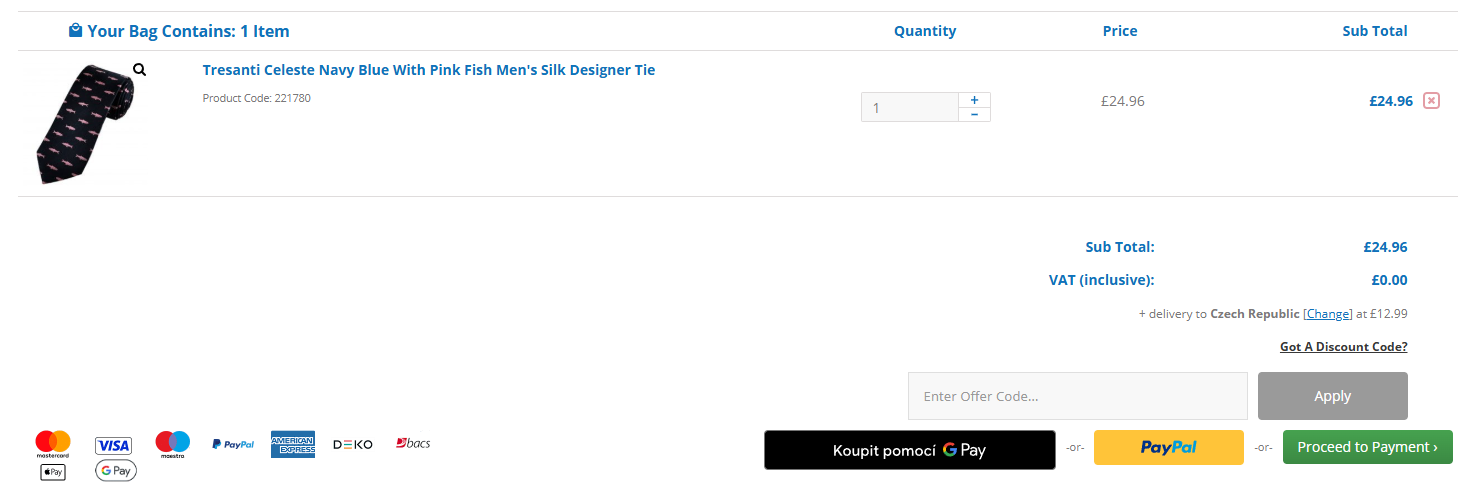This screenshot has height=487, width=1479.
Task: Click the Visa payment icon
Action: 113,445
